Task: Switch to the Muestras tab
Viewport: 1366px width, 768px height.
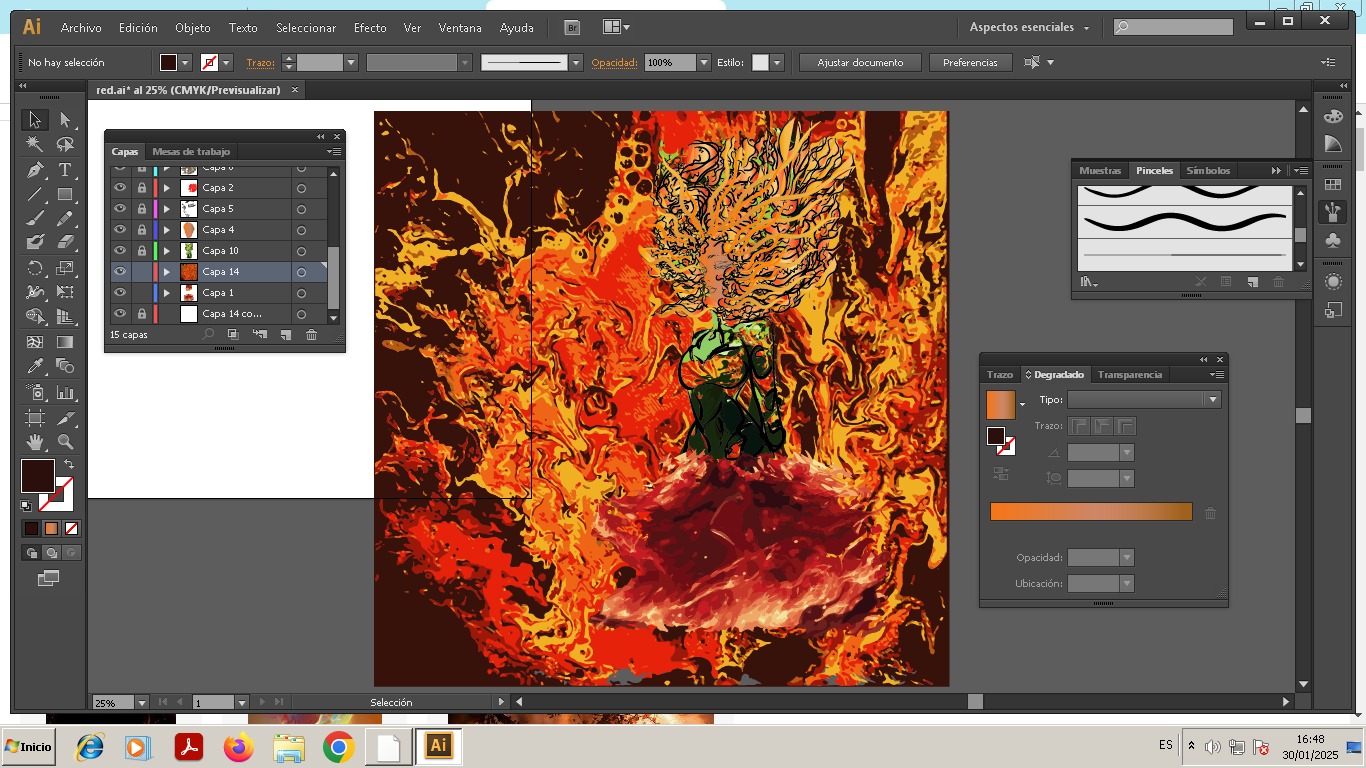Action: tap(1100, 171)
